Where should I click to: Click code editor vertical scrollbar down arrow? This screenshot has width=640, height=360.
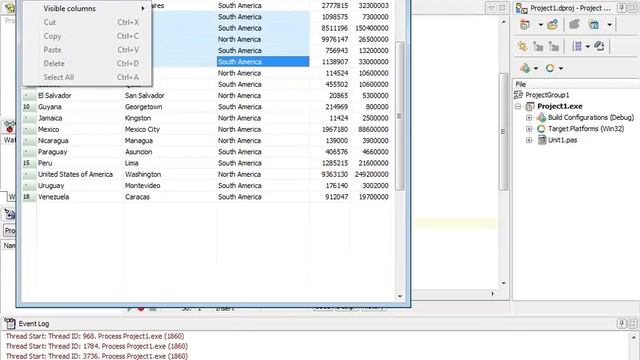pos(503,283)
